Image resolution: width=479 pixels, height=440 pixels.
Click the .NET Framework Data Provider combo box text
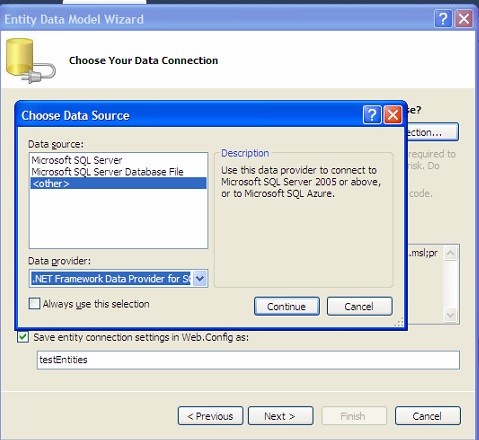(111, 278)
